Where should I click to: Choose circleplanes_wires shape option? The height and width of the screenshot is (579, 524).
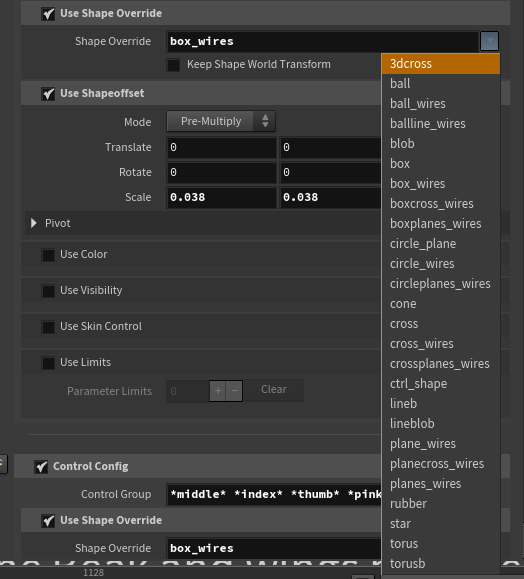[441, 283]
